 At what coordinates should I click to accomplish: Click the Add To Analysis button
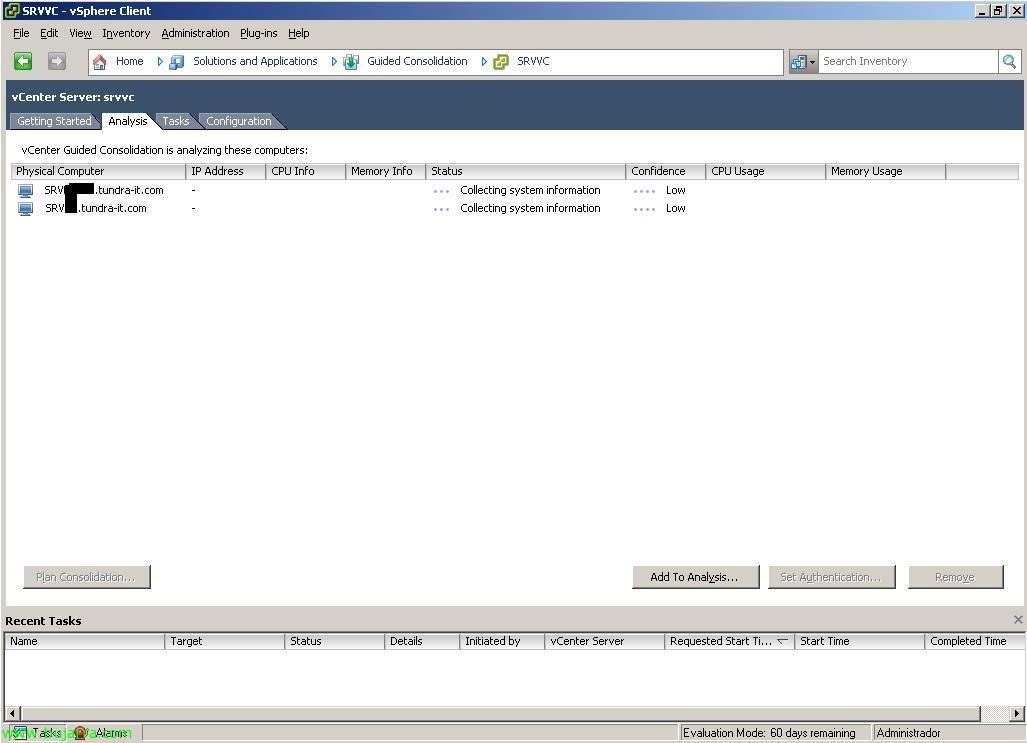pyautogui.click(x=695, y=577)
